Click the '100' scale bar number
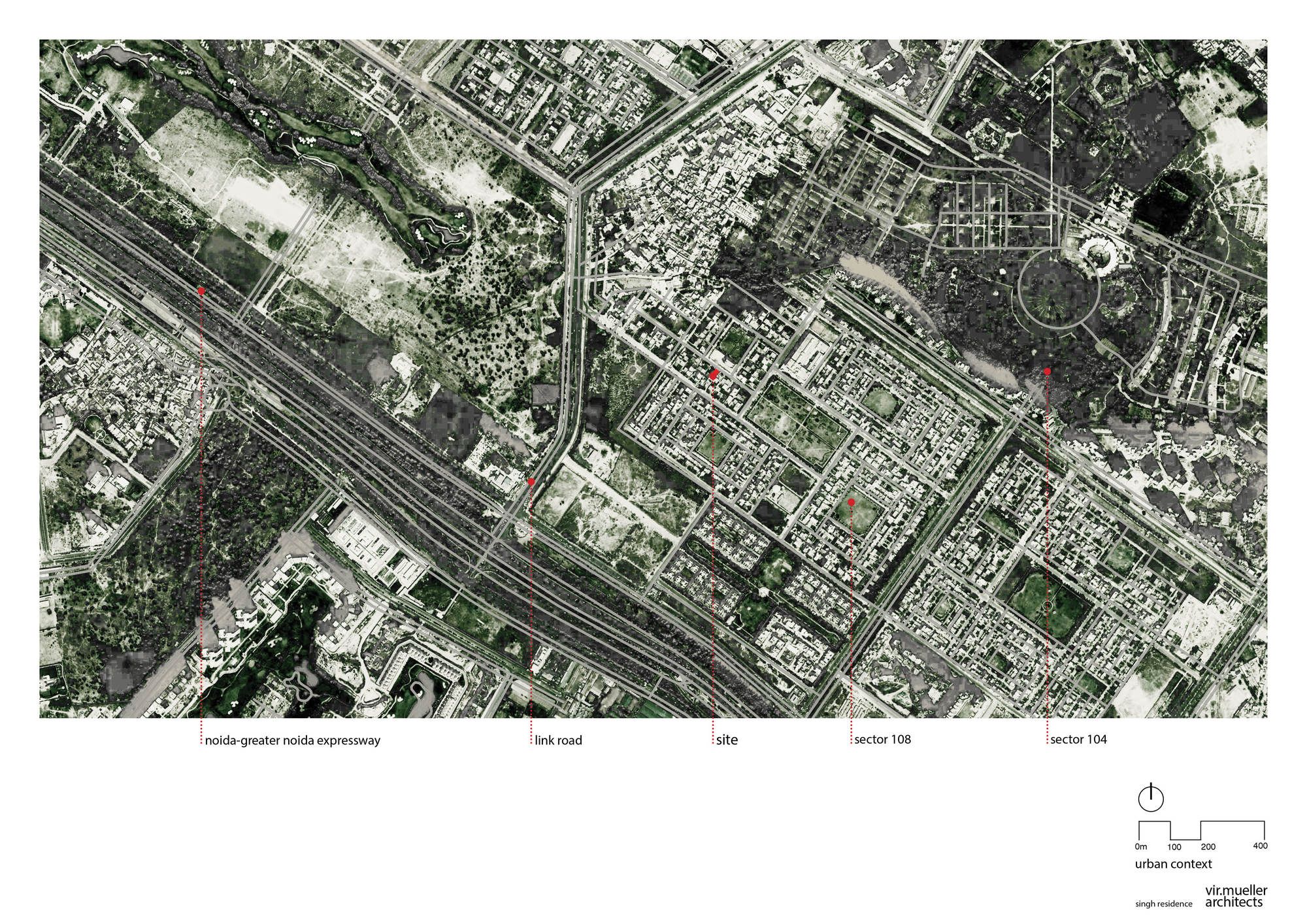 [x=1174, y=847]
